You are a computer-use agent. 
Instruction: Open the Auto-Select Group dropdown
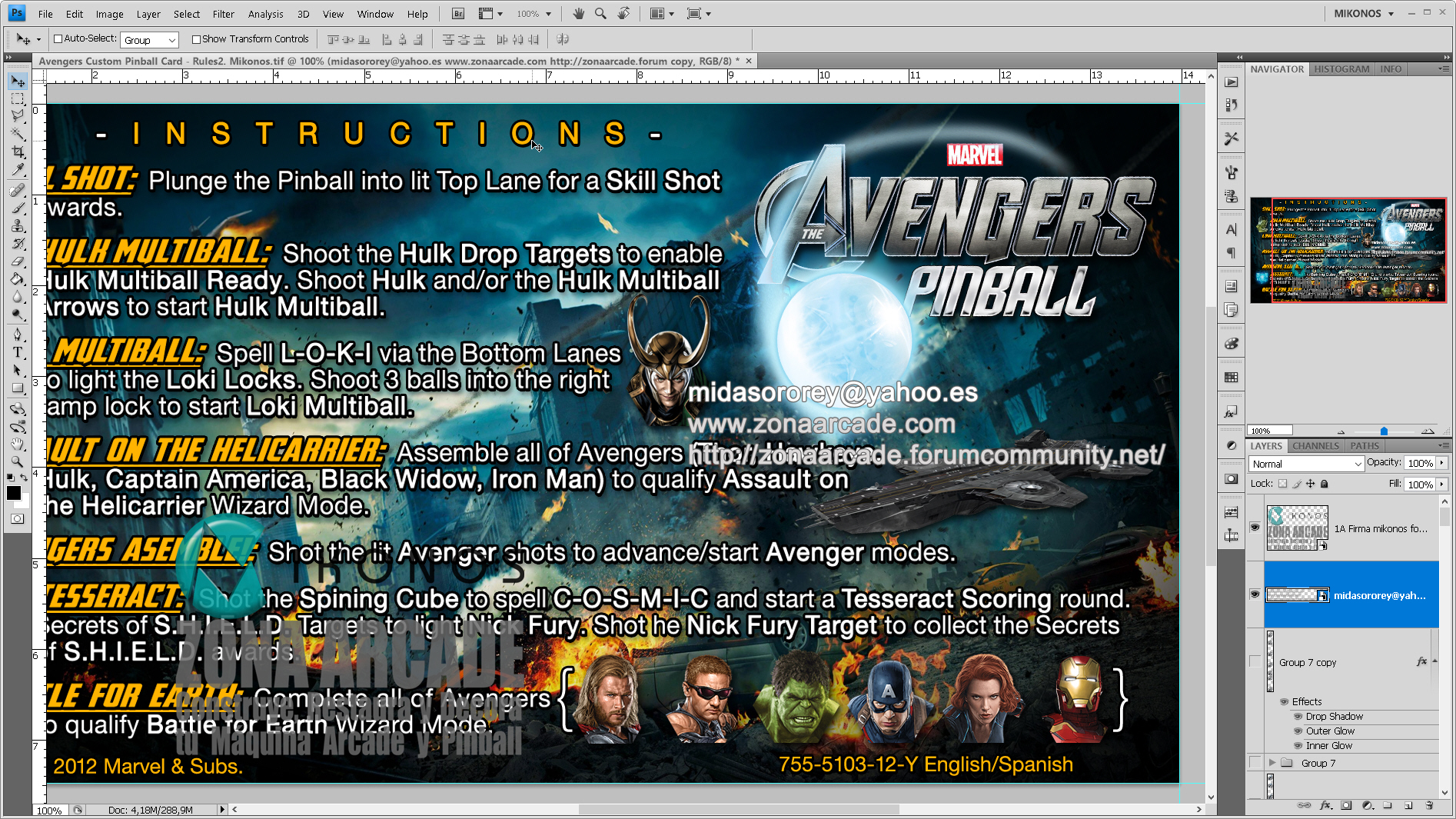point(149,40)
